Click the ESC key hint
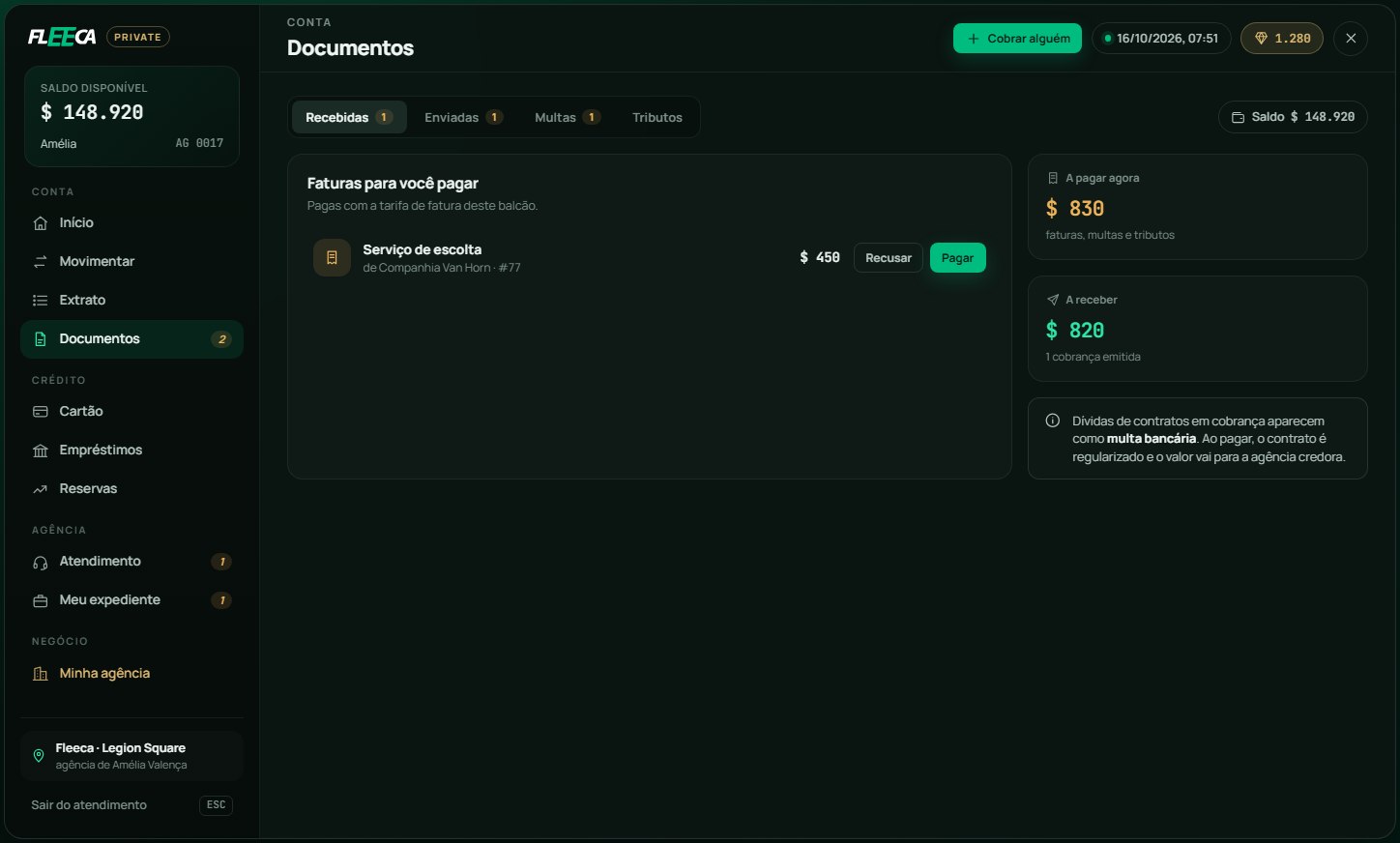This screenshot has height=843, width=1400. click(x=217, y=805)
